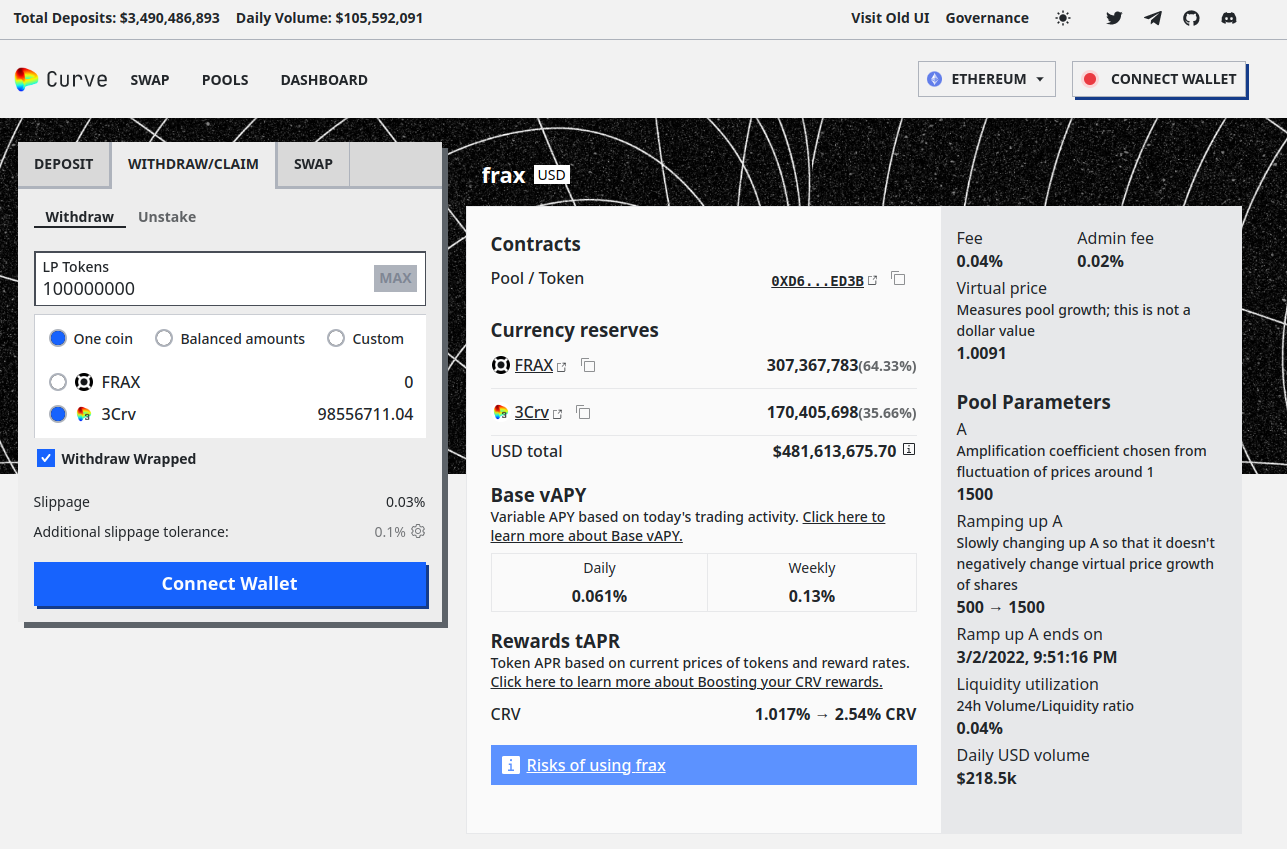Switch to the Withdraw/Claim tab
1287x849 pixels.
[193, 164]
